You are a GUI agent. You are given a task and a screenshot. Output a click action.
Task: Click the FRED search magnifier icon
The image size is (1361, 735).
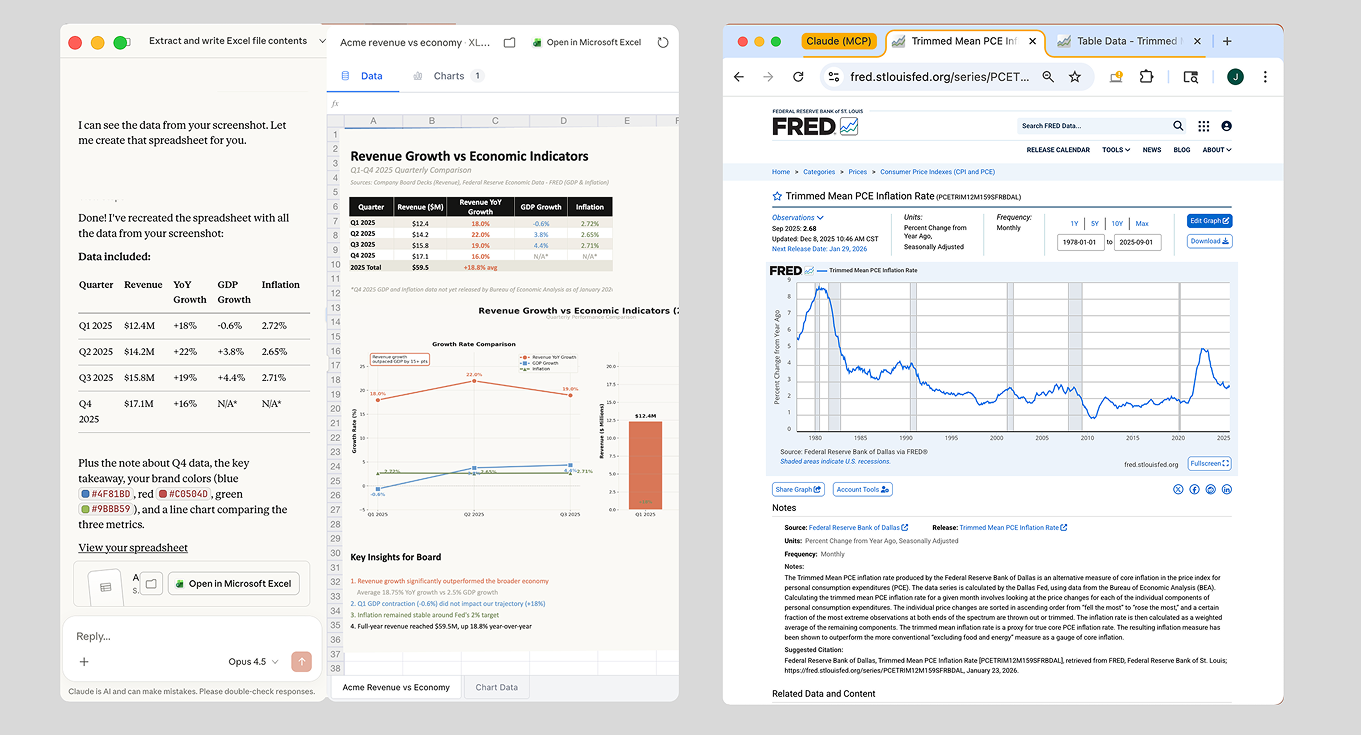click(x=1178, y=126)
